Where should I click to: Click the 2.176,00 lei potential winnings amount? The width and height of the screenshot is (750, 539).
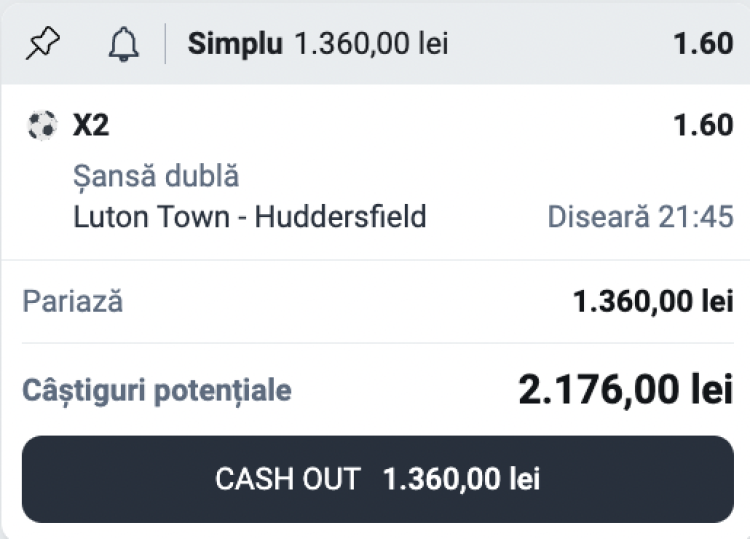(x=626, y=390)
